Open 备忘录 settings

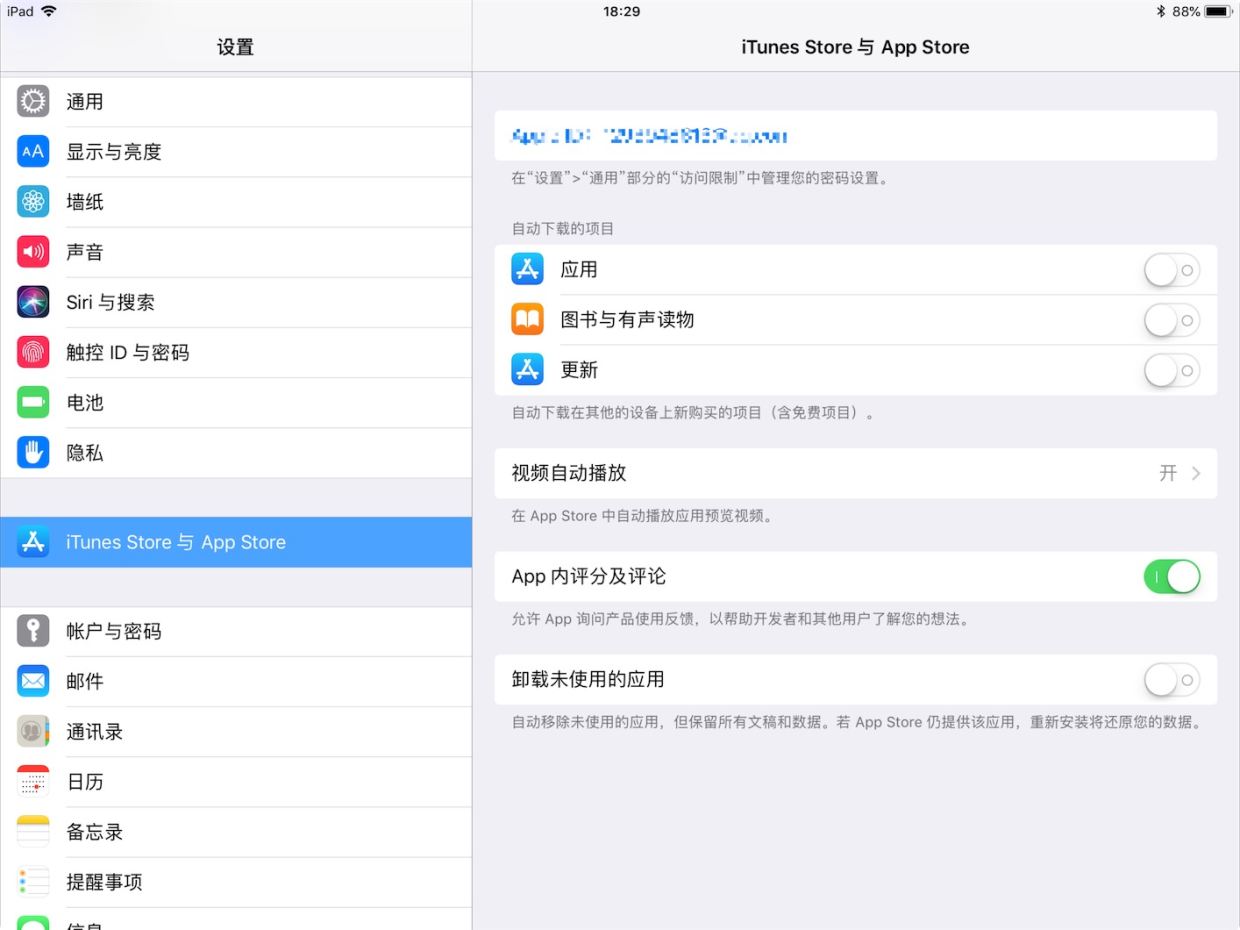coord(236,831)
